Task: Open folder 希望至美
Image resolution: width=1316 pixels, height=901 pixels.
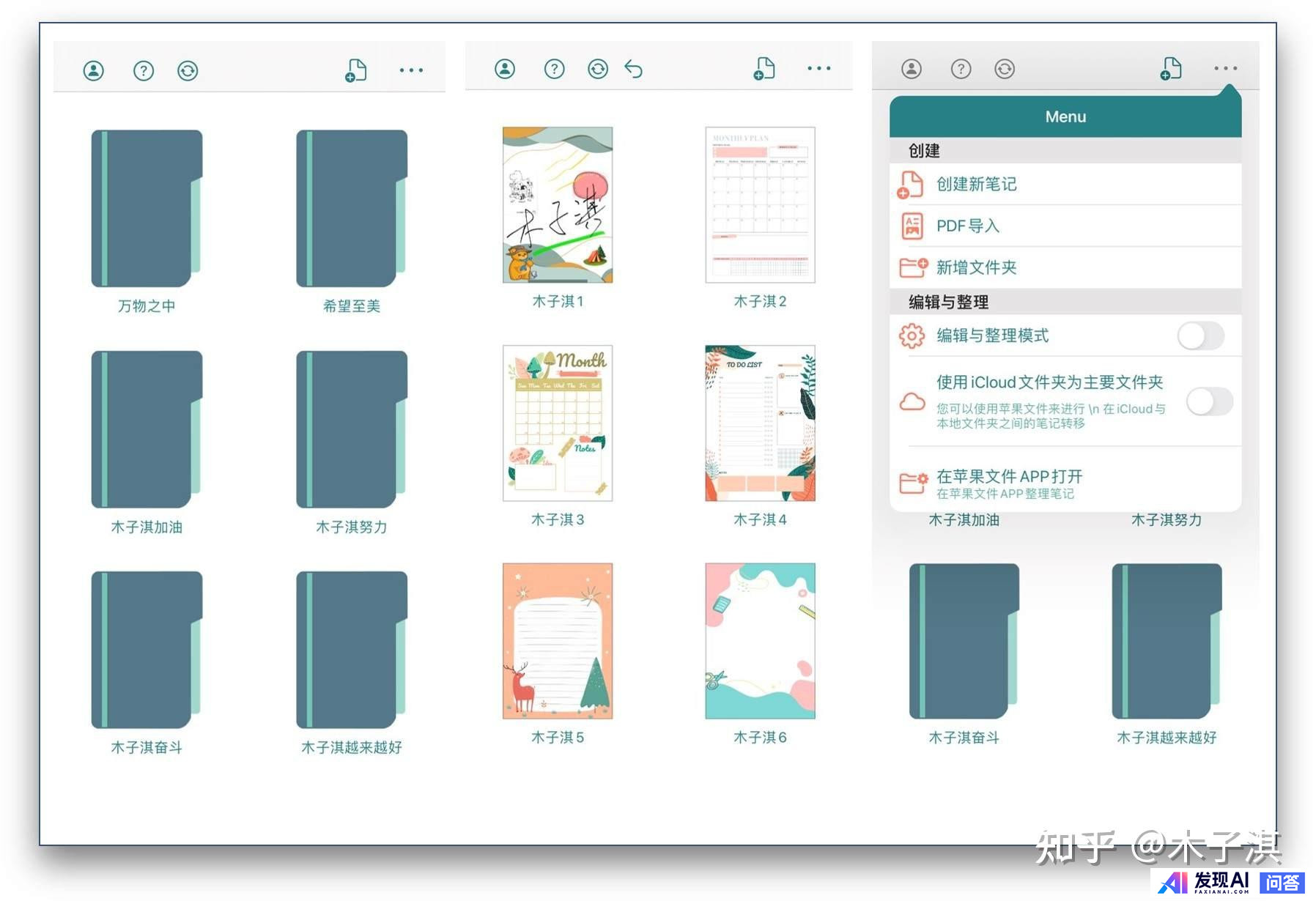Action: (x=352, y=208)
